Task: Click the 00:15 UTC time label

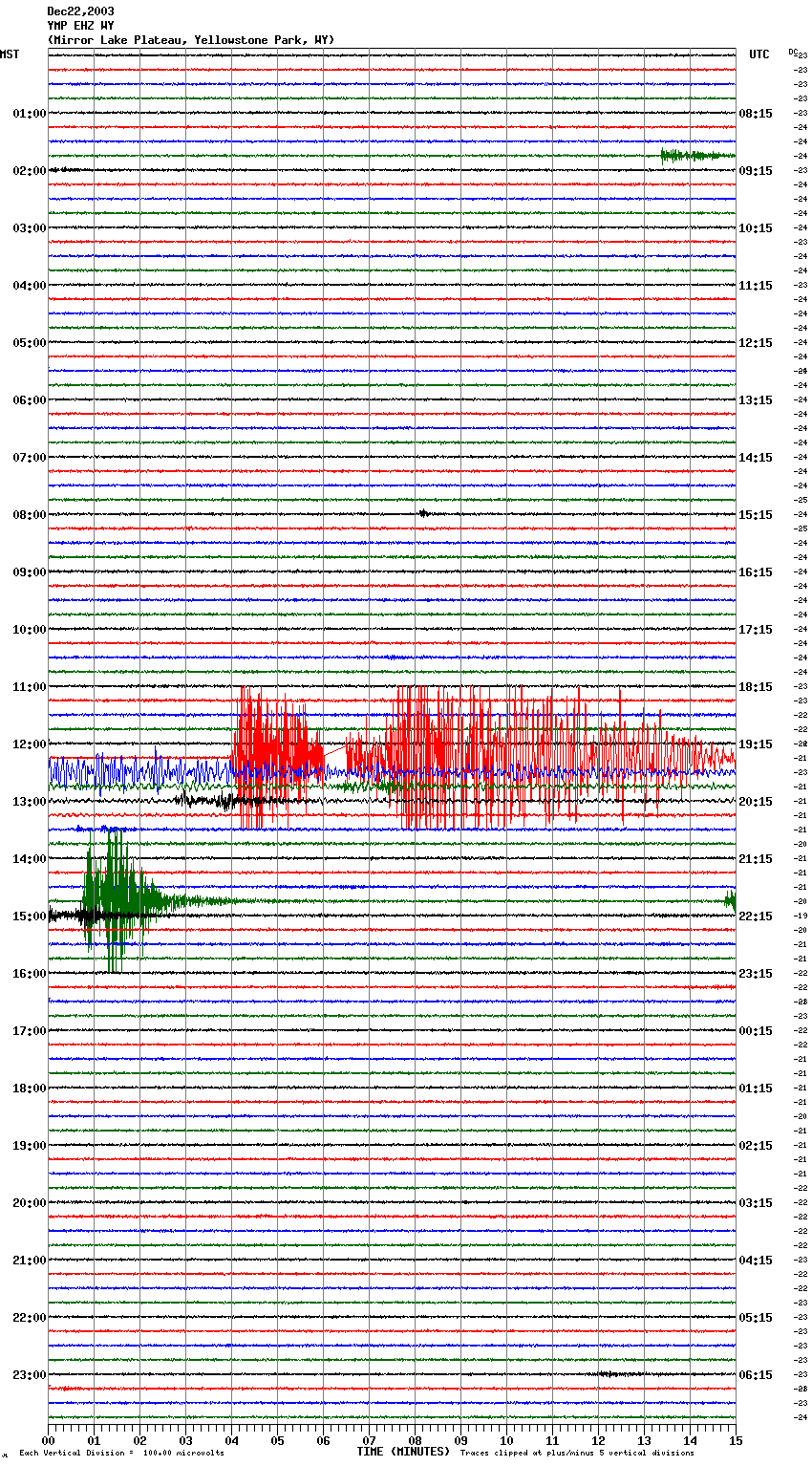Action: [x=756, y=1031]
